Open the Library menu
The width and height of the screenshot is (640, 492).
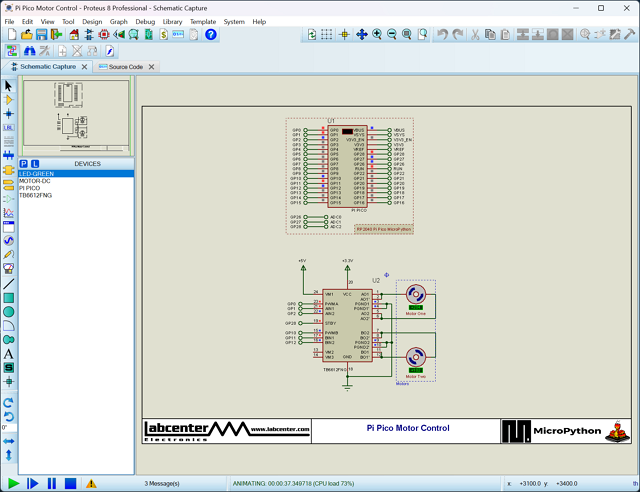click(172, 22)
